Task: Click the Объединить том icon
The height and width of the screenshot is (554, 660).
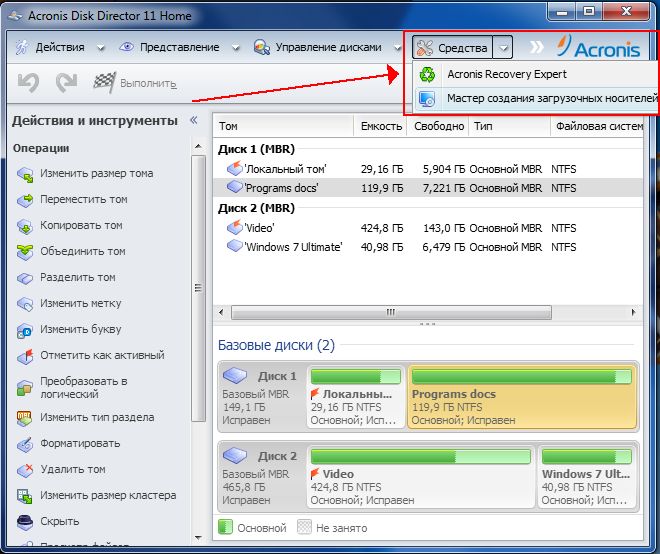Action: tap(25, 252)
